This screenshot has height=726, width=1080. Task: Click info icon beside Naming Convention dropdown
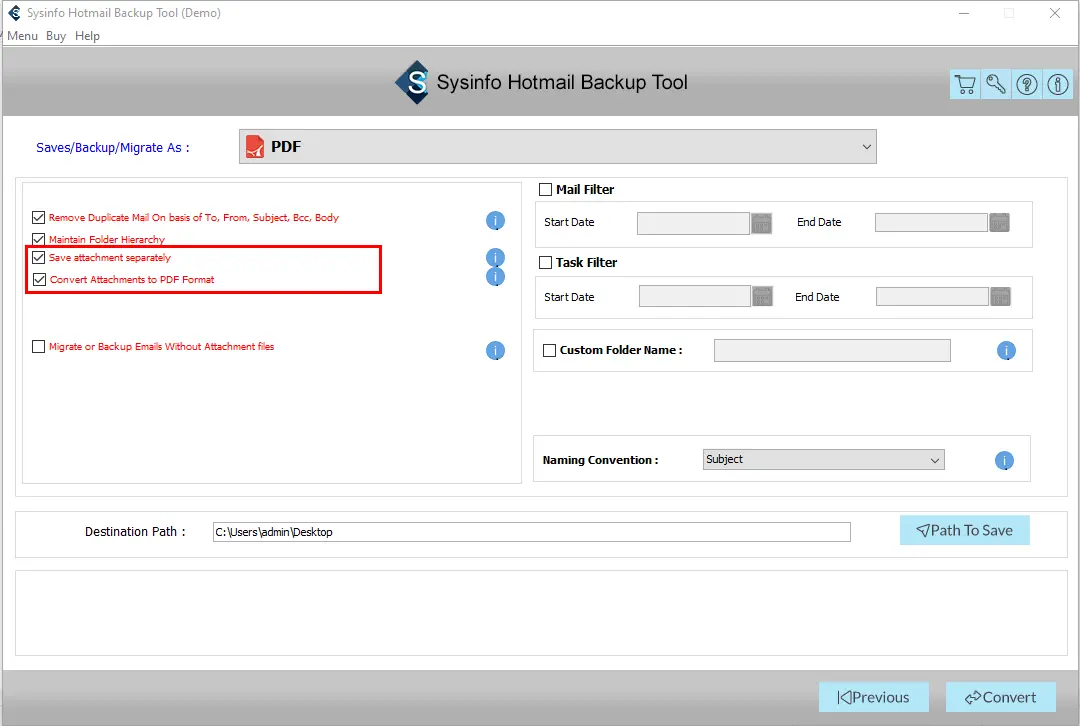pos(1004,461)
